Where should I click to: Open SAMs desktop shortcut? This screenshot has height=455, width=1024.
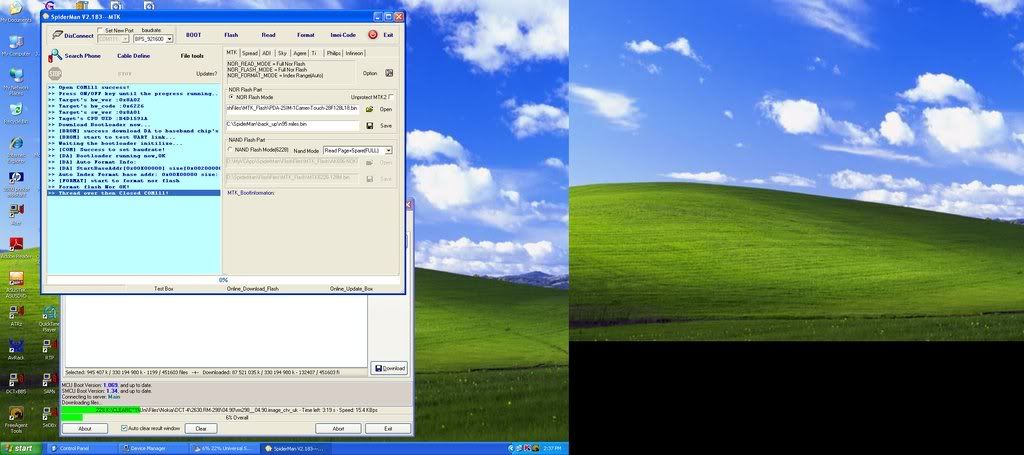pyautogui.click(x=49, y=383)
